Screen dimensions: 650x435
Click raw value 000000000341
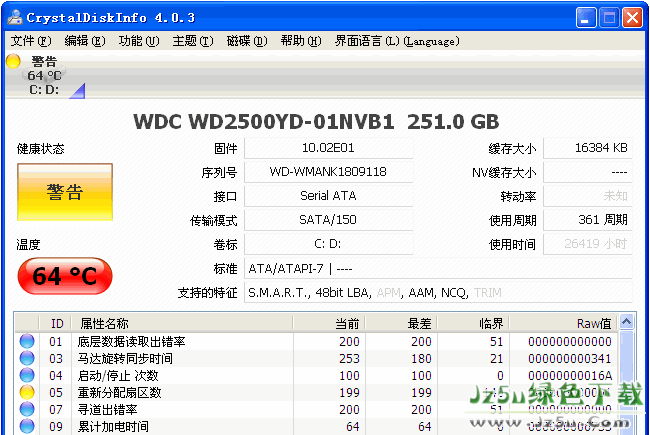pos(570,358)
